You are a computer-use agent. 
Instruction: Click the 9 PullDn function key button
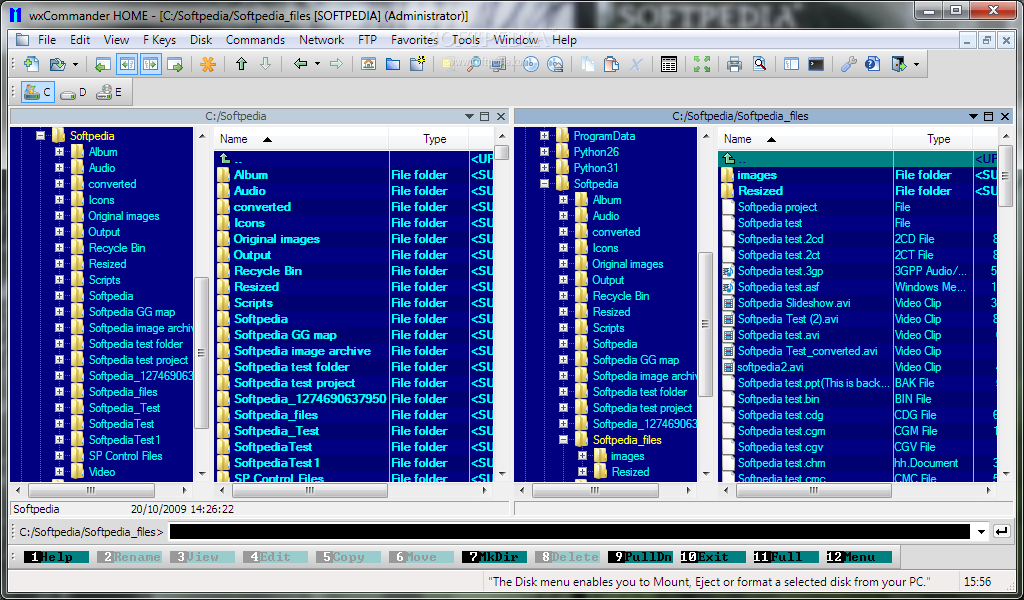tap(640, 557)
